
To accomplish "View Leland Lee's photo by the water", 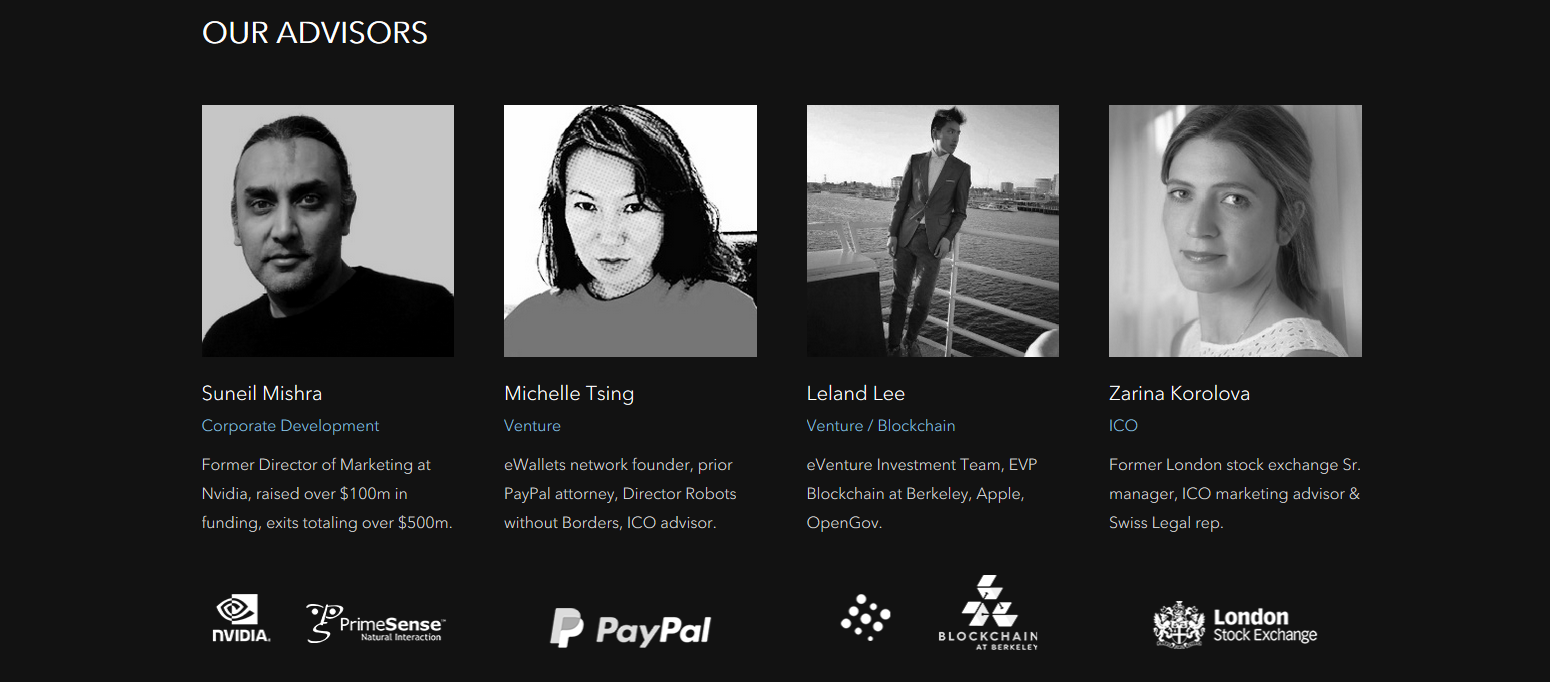I will tap(933, 231).
